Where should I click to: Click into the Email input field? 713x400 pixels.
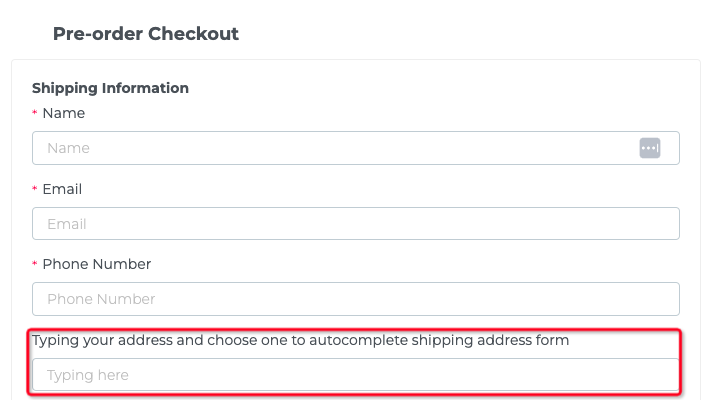pyautogui.click(x=355, y=224)
